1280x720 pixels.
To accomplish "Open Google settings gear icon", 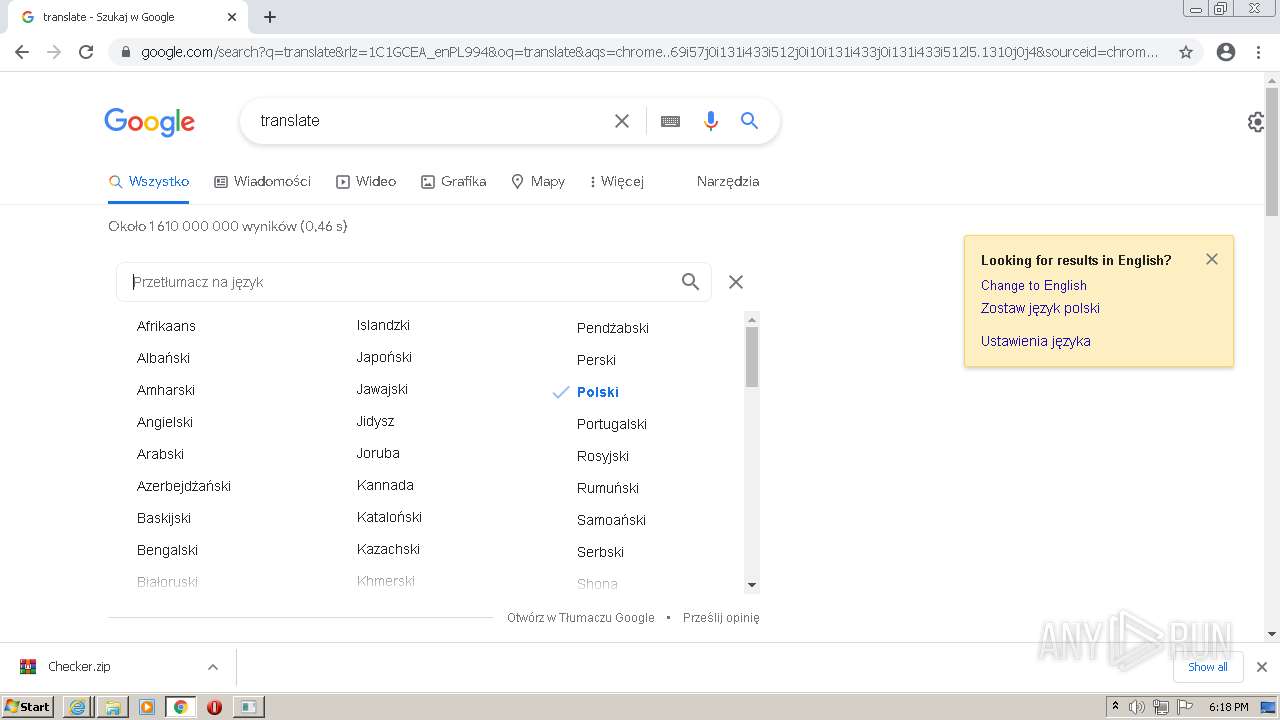I will (x=1257, y=122).
